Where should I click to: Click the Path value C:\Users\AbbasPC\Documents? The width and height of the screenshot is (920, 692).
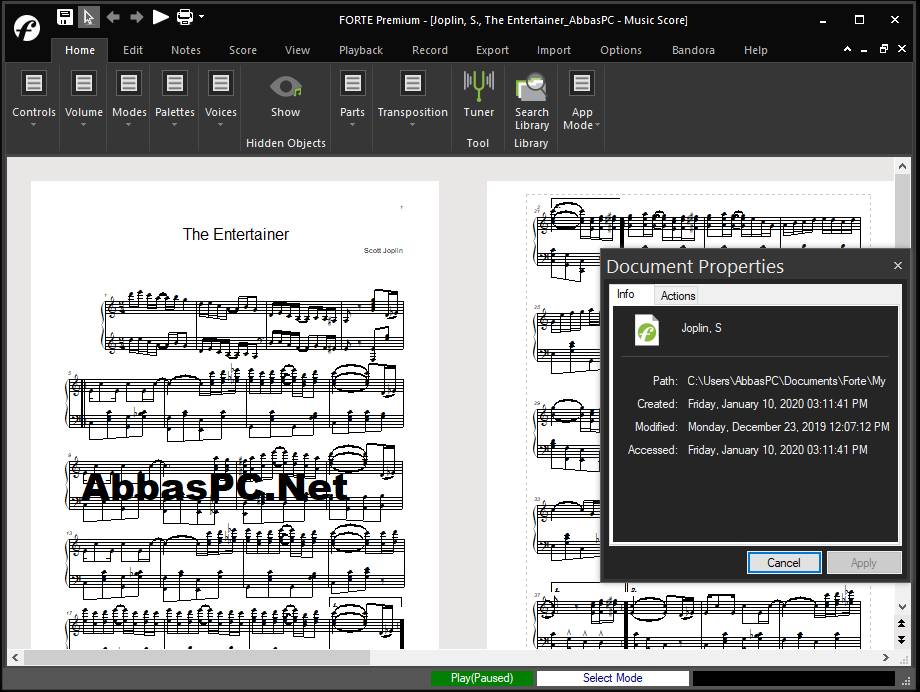point(786,381)
